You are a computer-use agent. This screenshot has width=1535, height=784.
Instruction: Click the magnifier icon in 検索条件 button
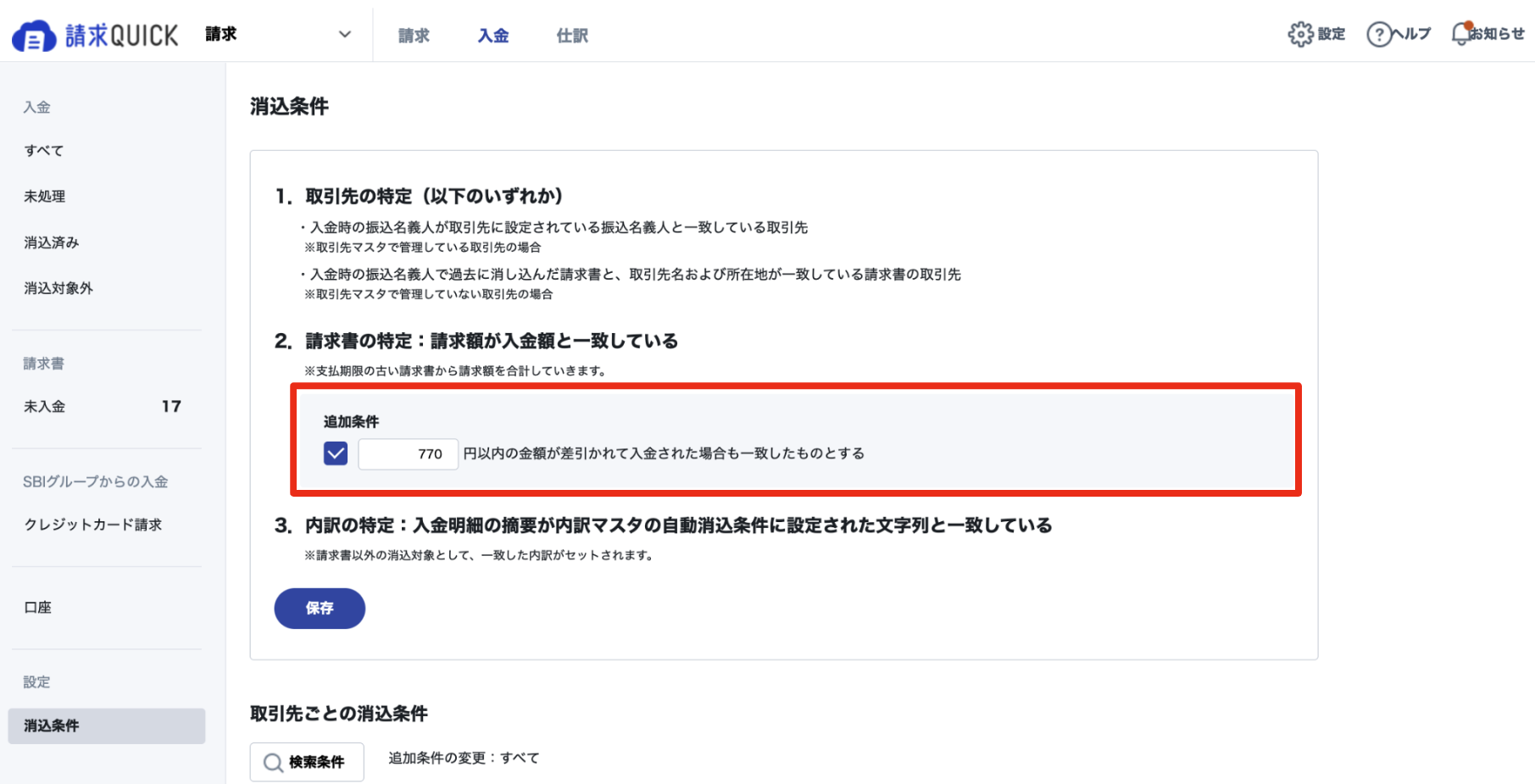coord(271,762)
